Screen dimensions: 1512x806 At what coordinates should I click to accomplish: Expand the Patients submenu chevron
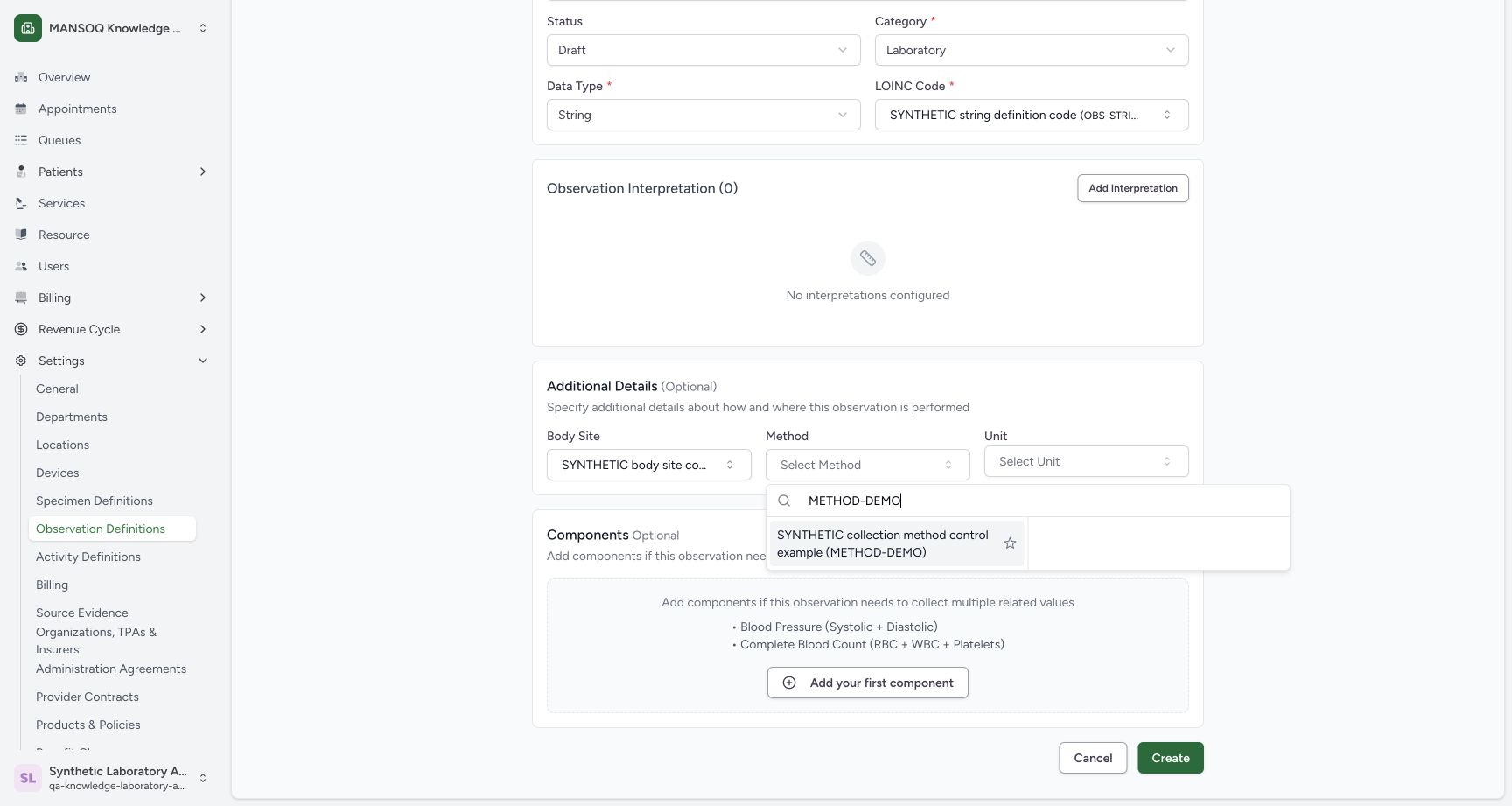(x=203, y=172)
